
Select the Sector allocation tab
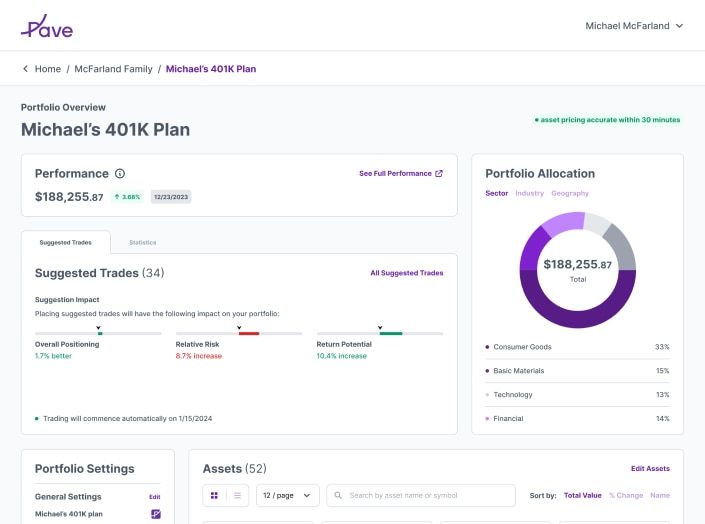point(496,193)
